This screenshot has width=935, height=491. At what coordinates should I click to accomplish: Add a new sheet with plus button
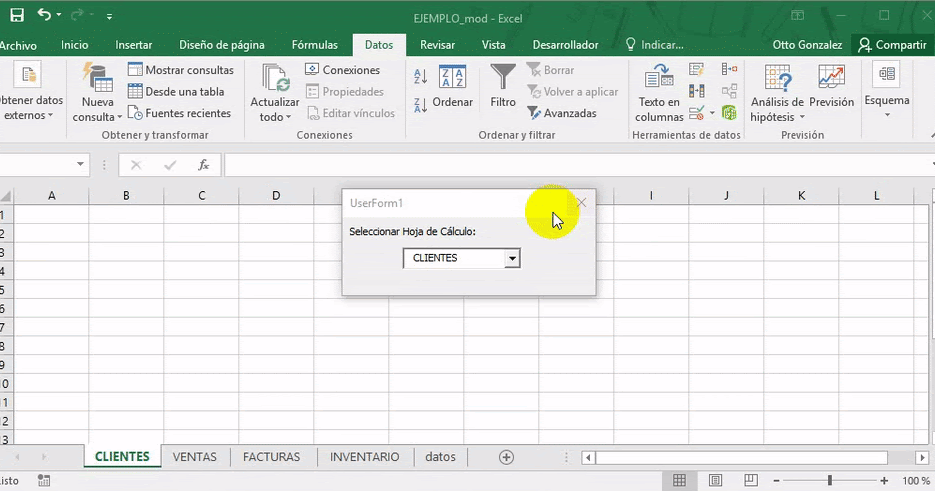click(506, 457)
